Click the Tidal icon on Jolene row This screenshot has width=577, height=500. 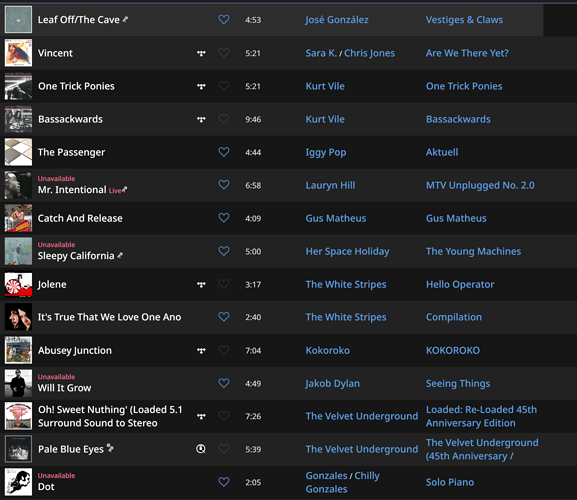[201, 285]
